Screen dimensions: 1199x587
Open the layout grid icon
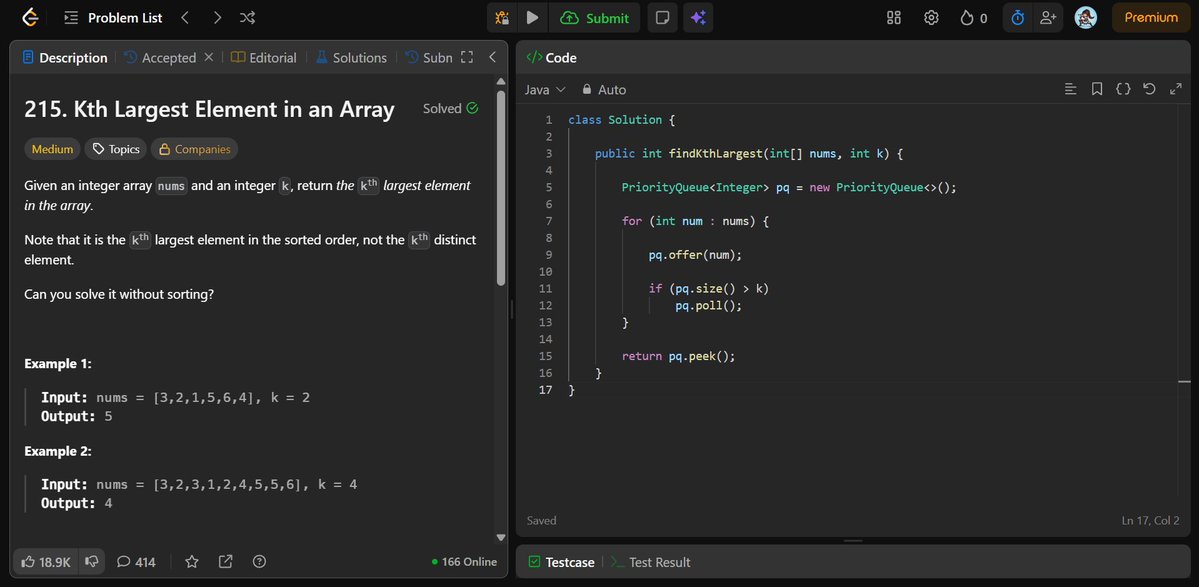[x=894, y=18]
